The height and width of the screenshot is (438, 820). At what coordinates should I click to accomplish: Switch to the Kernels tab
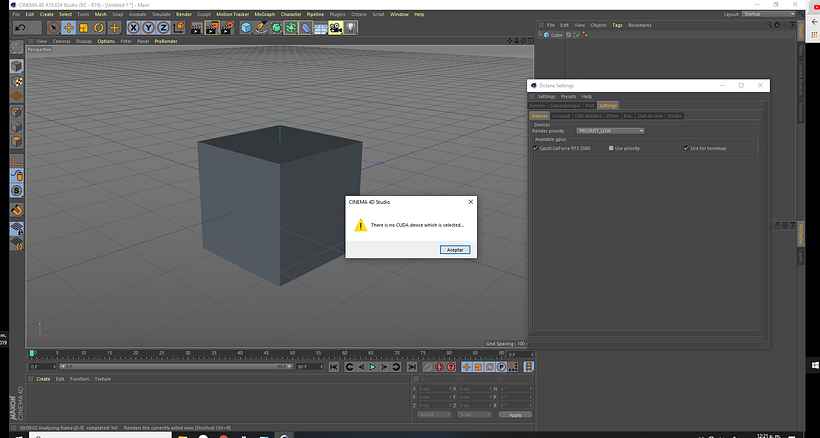[x=537, y=106]
